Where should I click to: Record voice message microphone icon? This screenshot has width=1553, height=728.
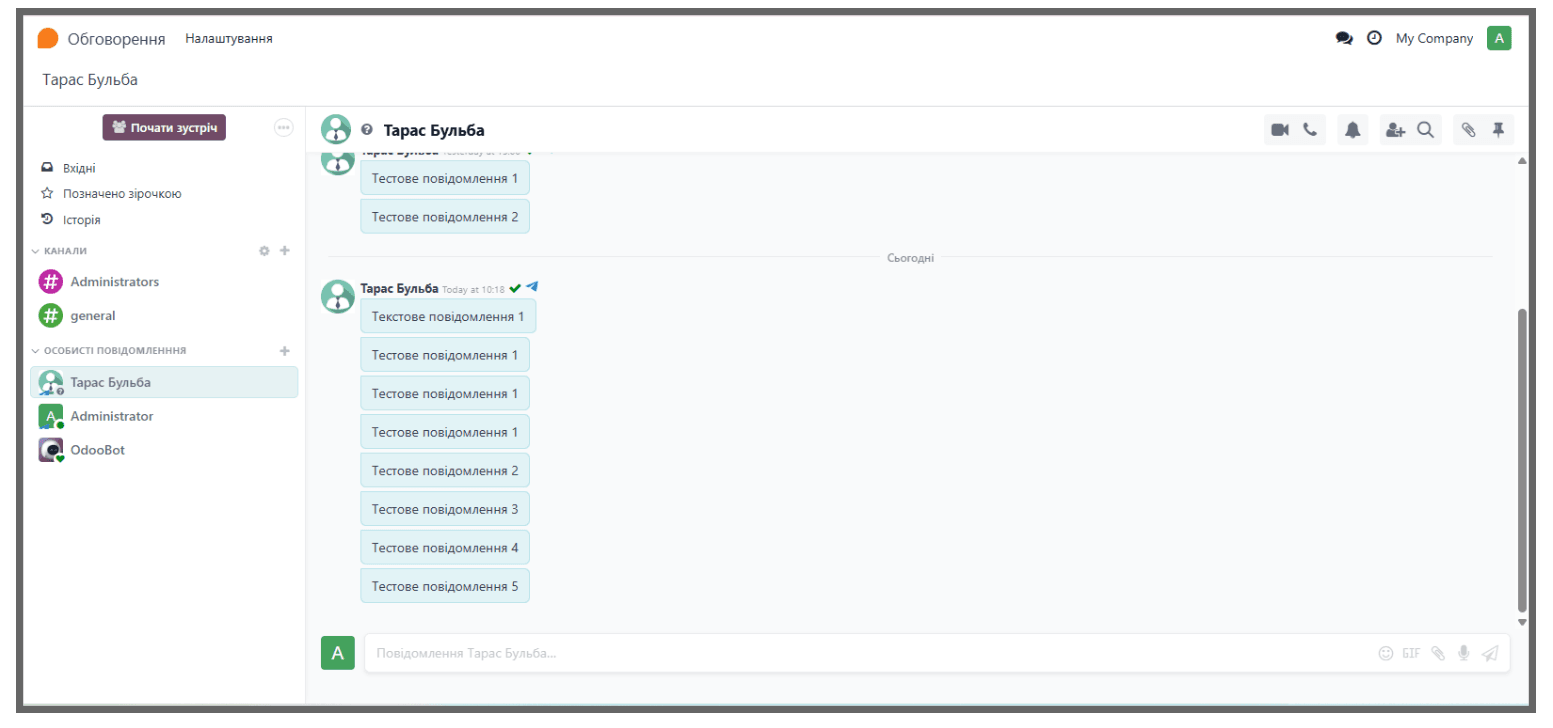pyautogui.click(x=1463, y=653)
